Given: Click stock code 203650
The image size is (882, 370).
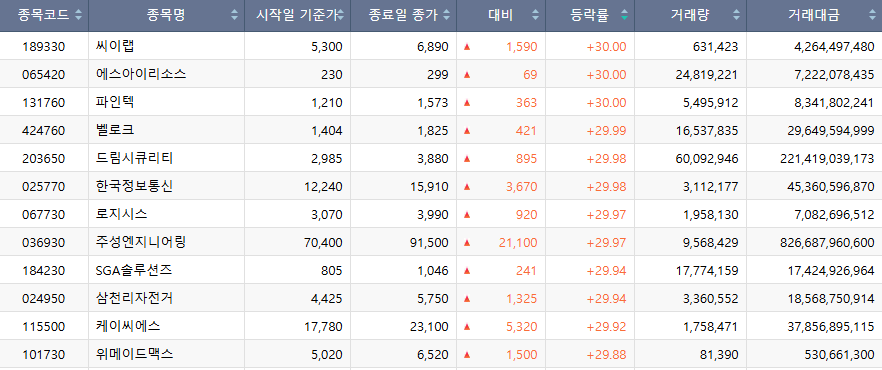Looking at the screenshot, I should click(x=44, y=159).
